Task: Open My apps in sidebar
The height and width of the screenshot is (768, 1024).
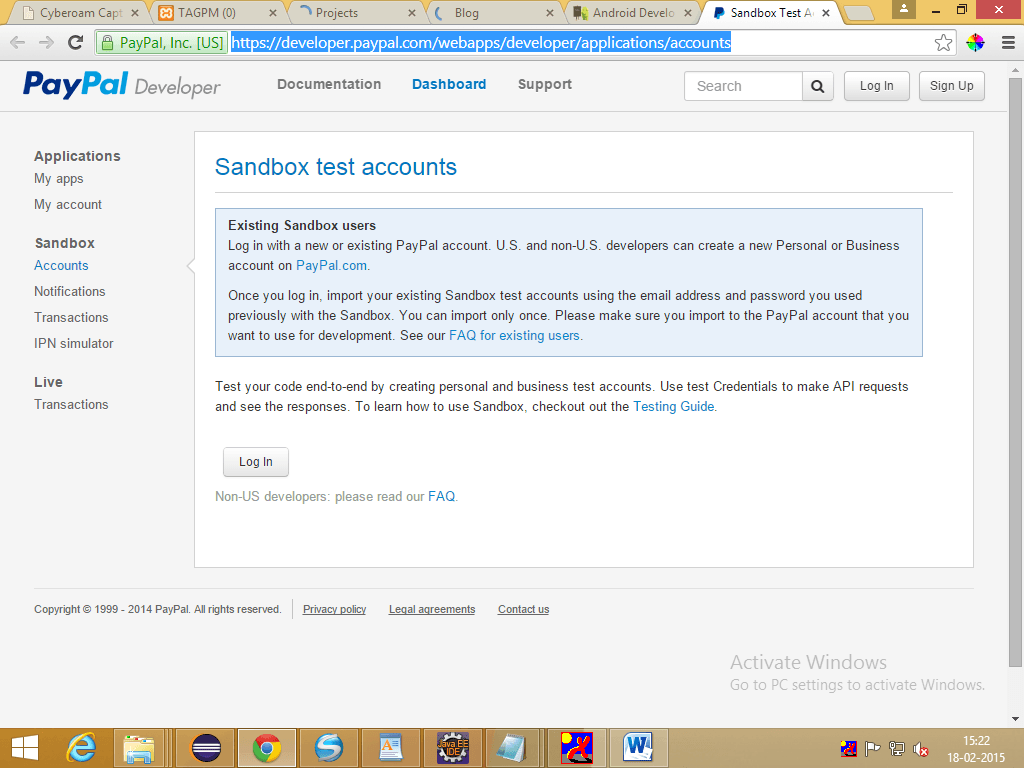Action: (x=59, y=178)
